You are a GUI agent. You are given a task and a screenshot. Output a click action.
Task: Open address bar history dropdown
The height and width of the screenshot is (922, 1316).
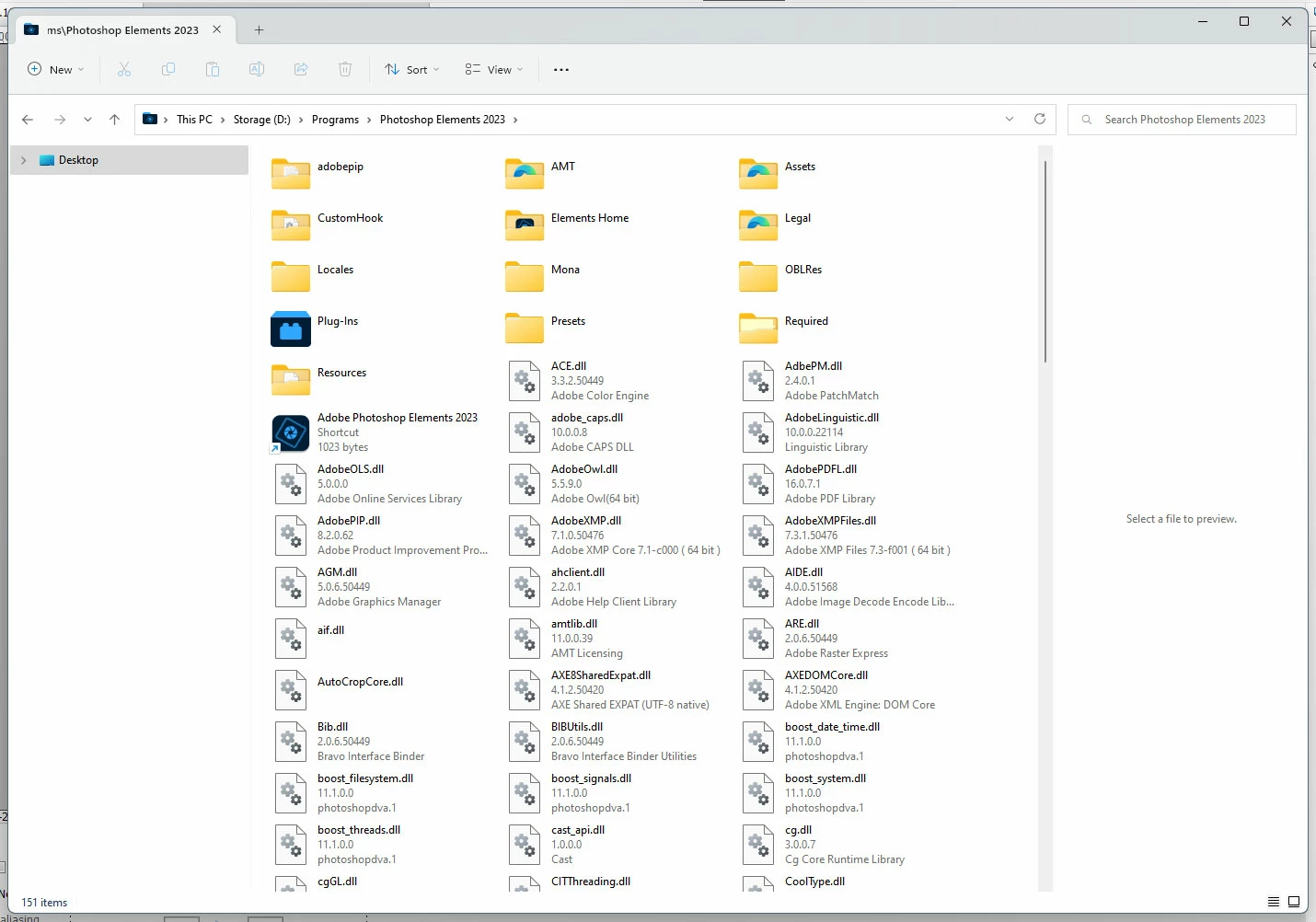pyautogui.click(x=1010, y=119)
